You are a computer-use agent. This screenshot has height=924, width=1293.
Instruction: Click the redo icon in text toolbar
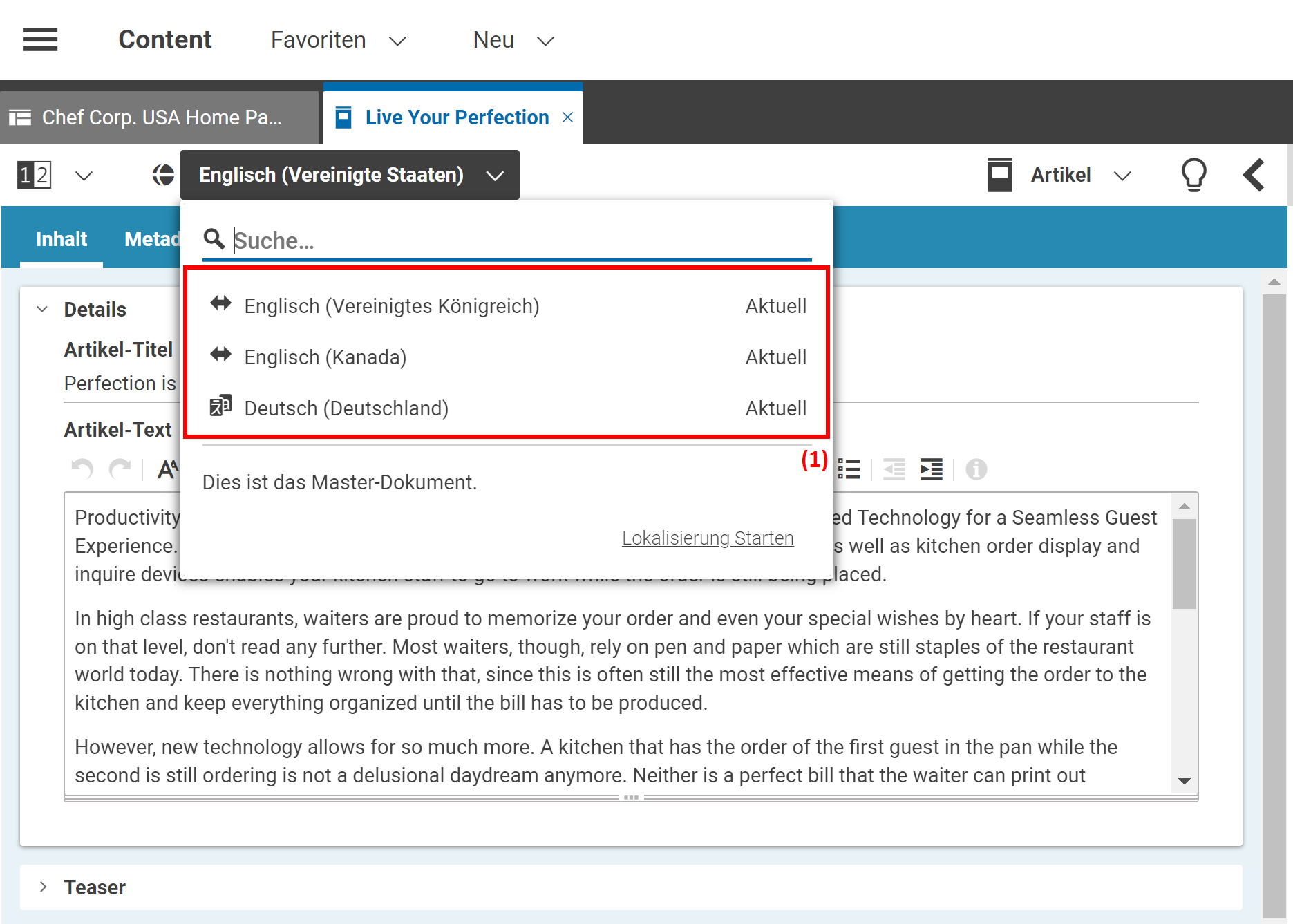[x=120, y=469]
